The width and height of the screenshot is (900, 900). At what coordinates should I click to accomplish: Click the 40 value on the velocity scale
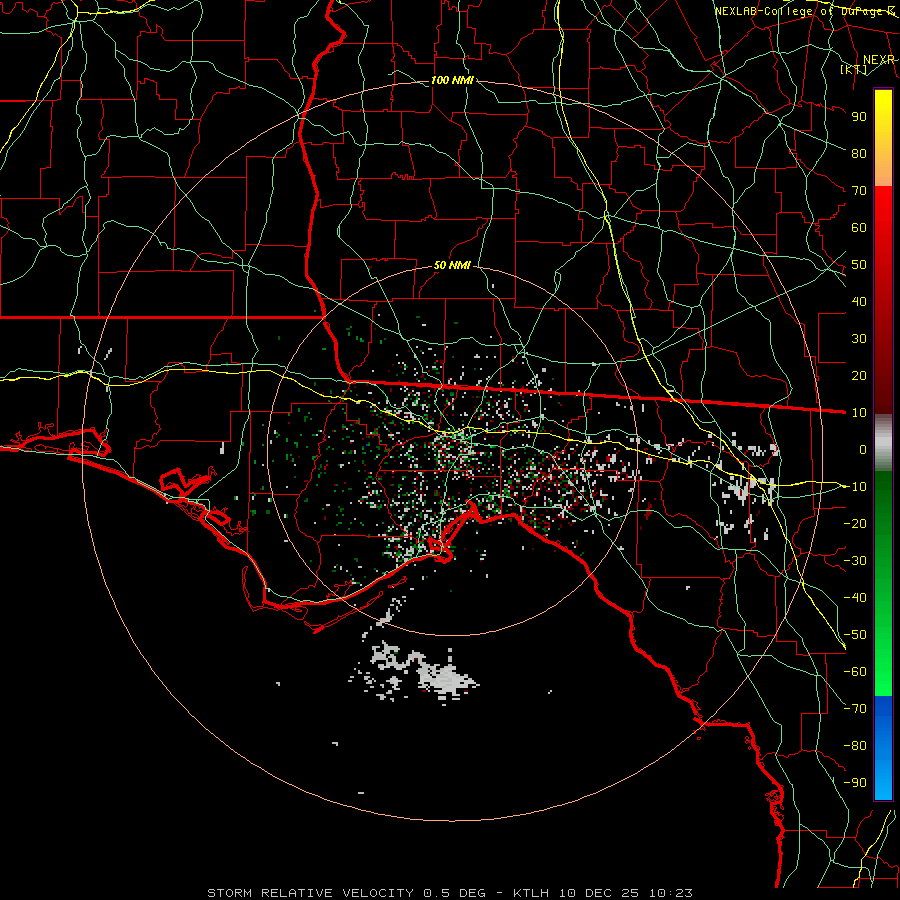click(x=859, y=301)
